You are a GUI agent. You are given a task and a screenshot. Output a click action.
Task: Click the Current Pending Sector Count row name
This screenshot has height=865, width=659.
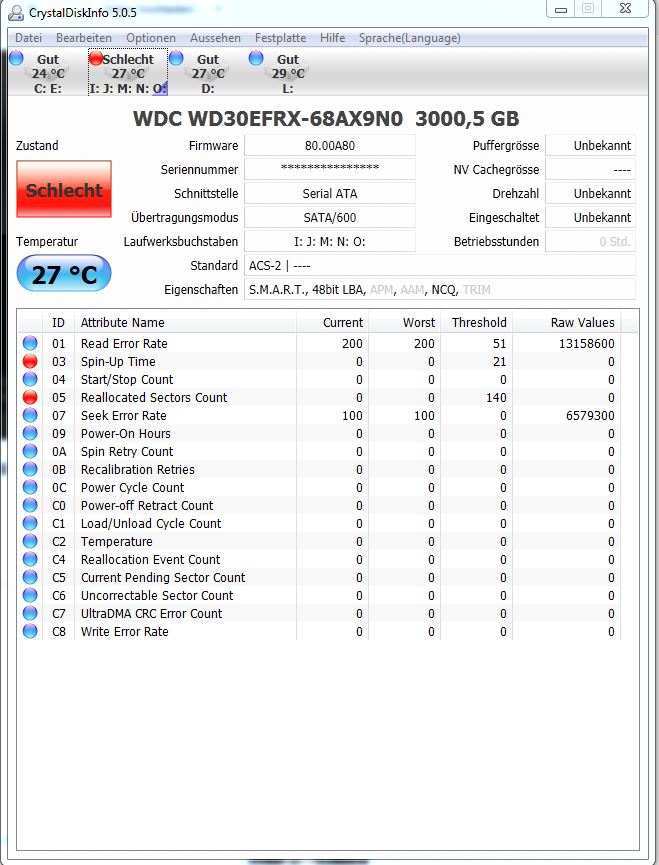[x=163, y=578]
